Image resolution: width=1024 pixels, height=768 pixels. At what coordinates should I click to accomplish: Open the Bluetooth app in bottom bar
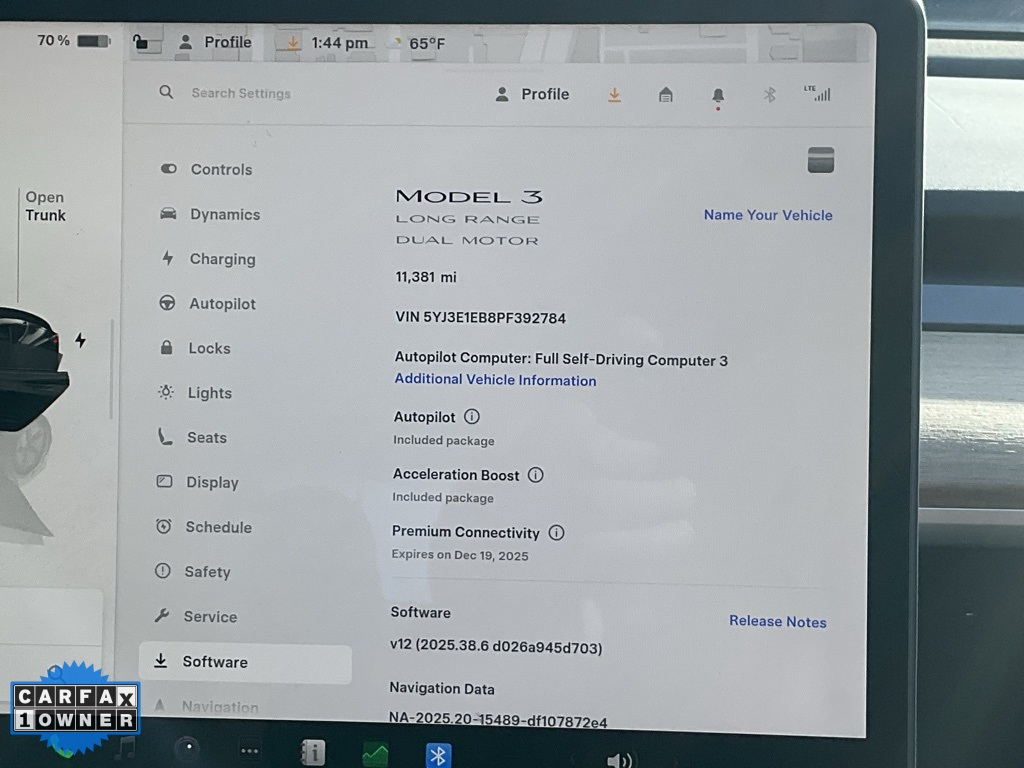tap(438, 755)
